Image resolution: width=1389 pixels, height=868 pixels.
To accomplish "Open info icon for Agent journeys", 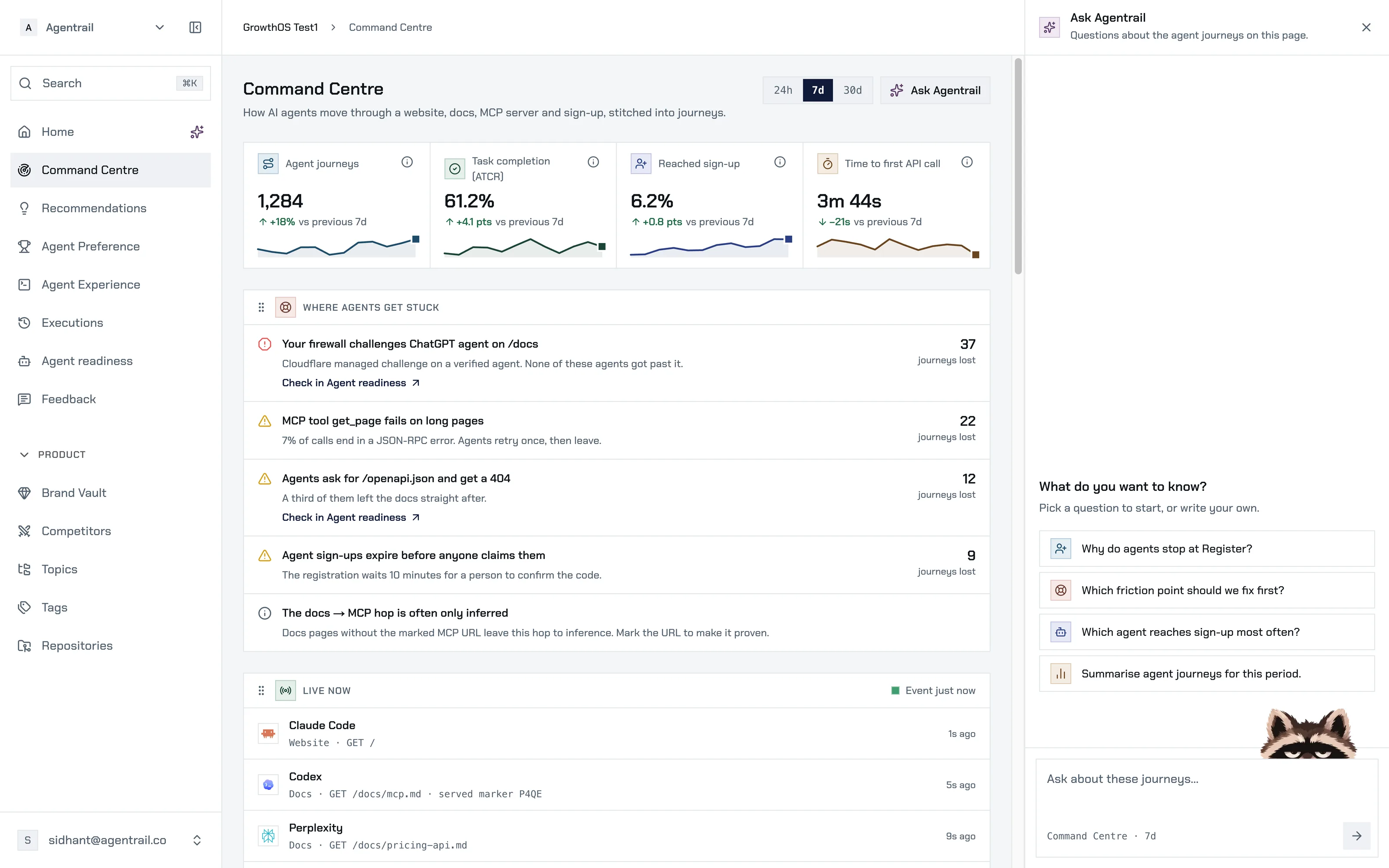I will tap(407, 162).
